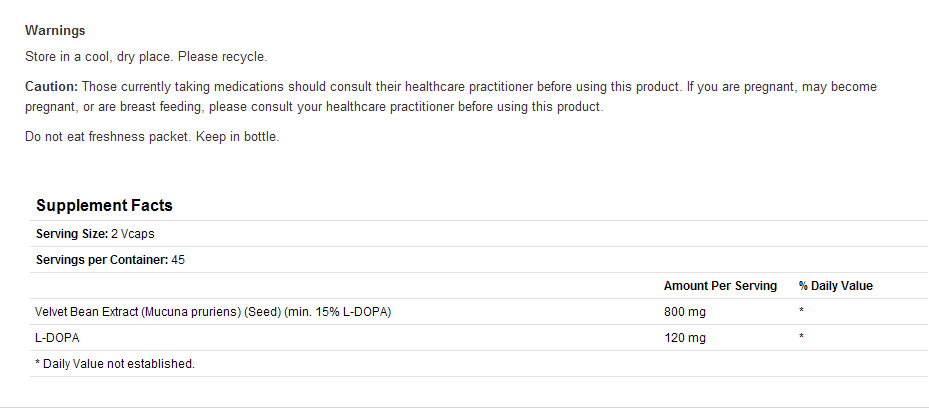Click the "800 mg" amount

(x=684, y=312)
